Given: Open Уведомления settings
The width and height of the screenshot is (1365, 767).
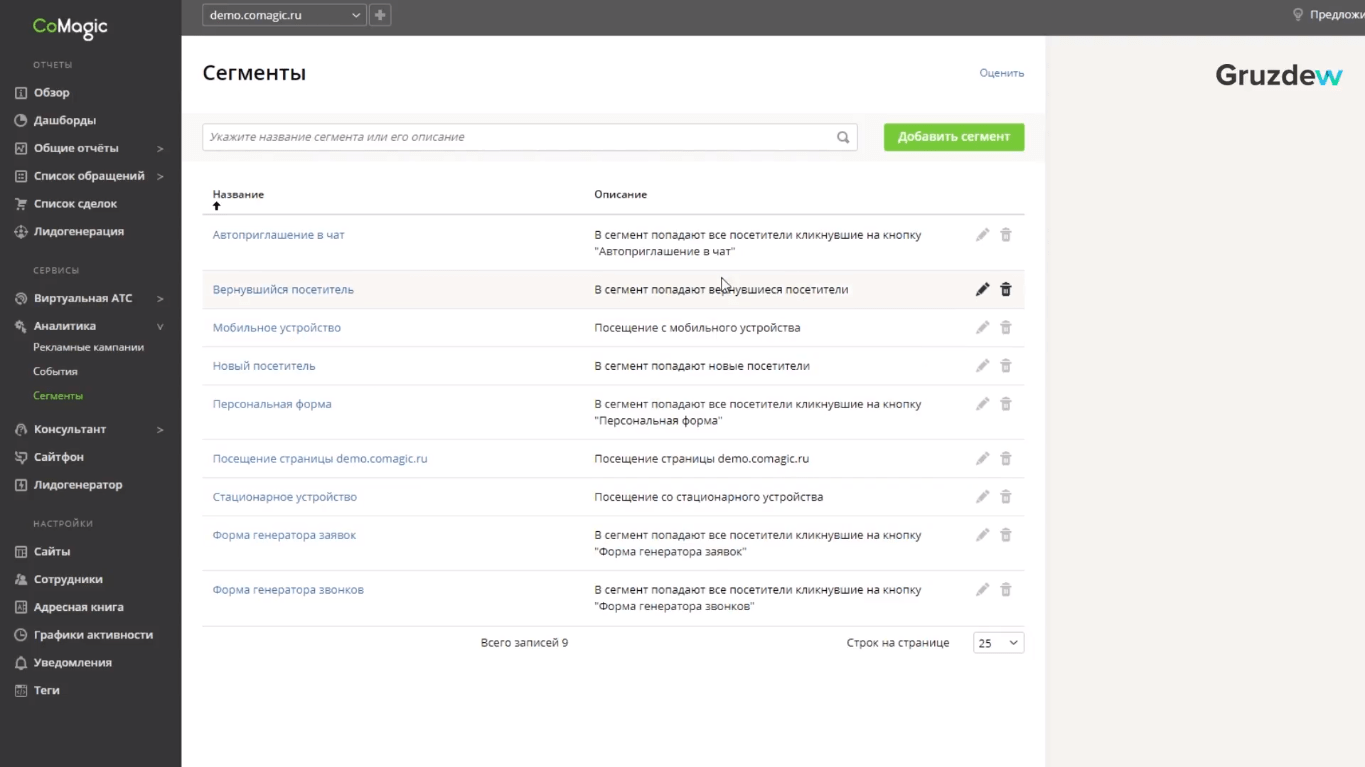Looking at the screenshot, I should pyautogui.click(x=72, y=663).
